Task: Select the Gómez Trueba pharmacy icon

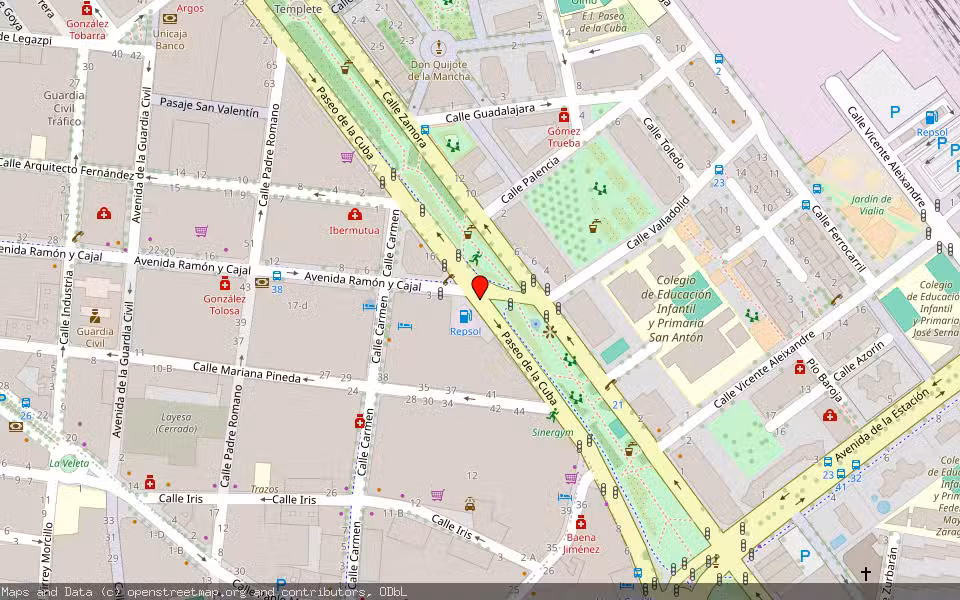Action: [564, 116]
